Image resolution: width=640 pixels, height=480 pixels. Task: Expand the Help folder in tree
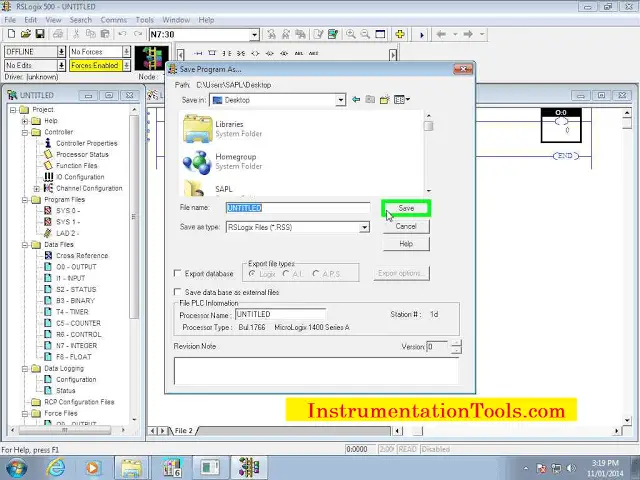[25, 121]
